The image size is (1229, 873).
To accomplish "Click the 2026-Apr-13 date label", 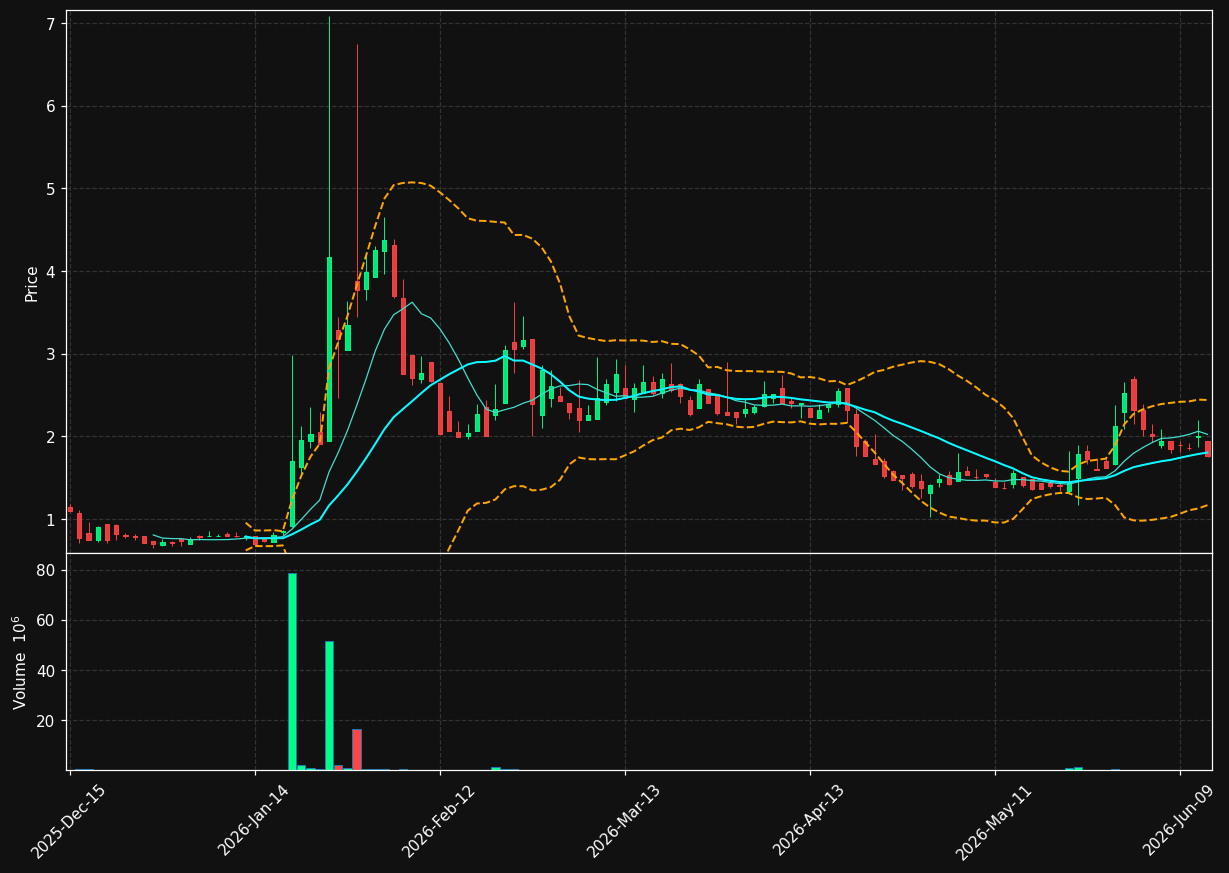I will [x=808, y=822].
